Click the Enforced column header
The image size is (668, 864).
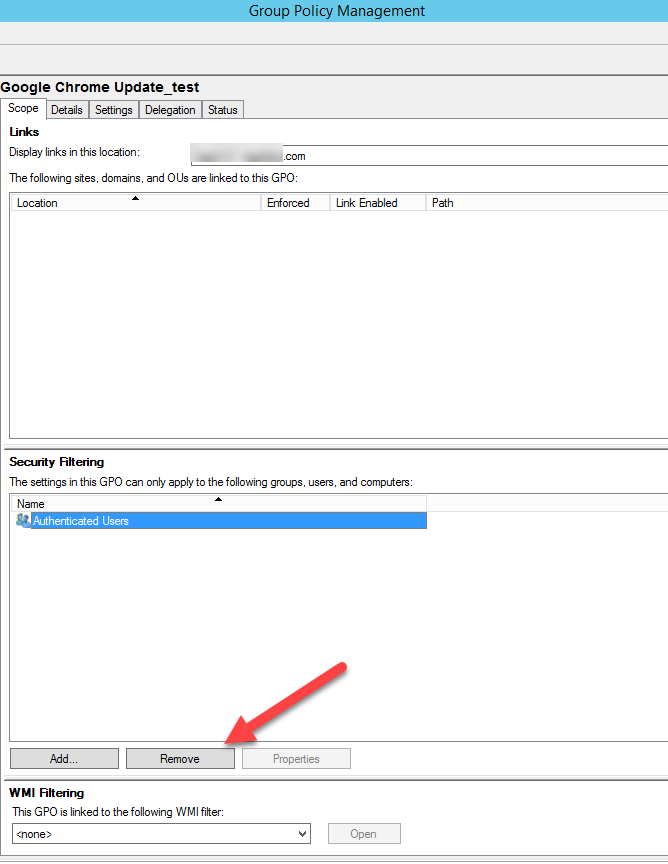pos(295,203)
